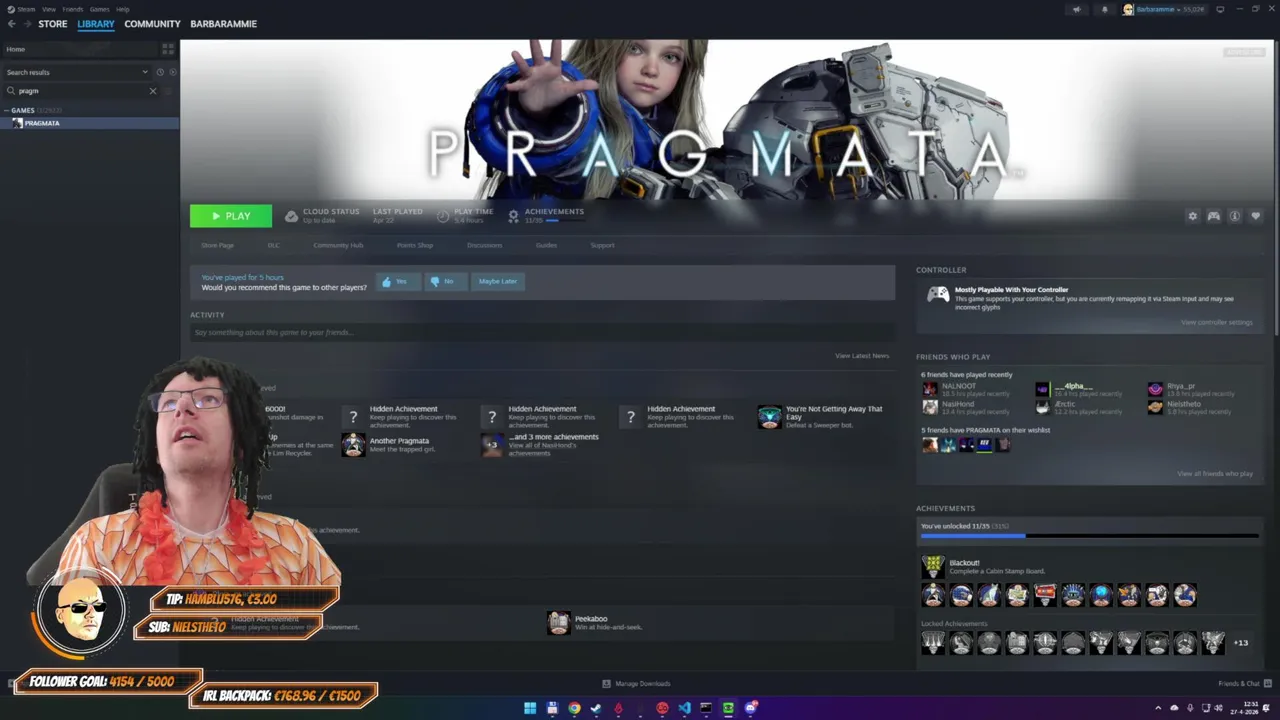Collapse the GAMES category

point(6,110)
